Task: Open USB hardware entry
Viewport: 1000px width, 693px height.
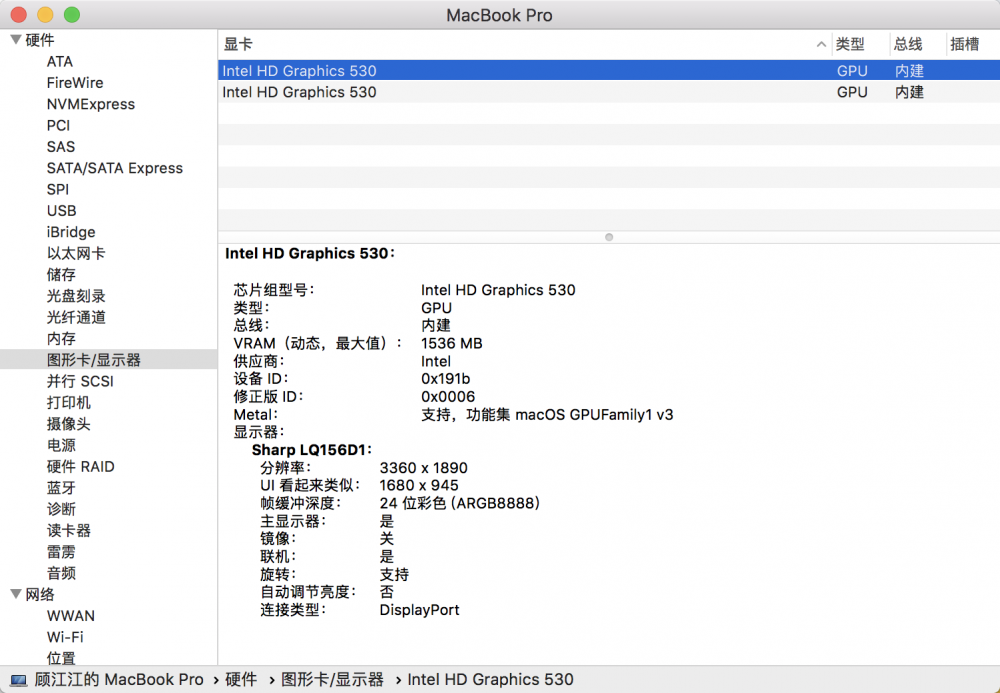Action: coord(61,211)
